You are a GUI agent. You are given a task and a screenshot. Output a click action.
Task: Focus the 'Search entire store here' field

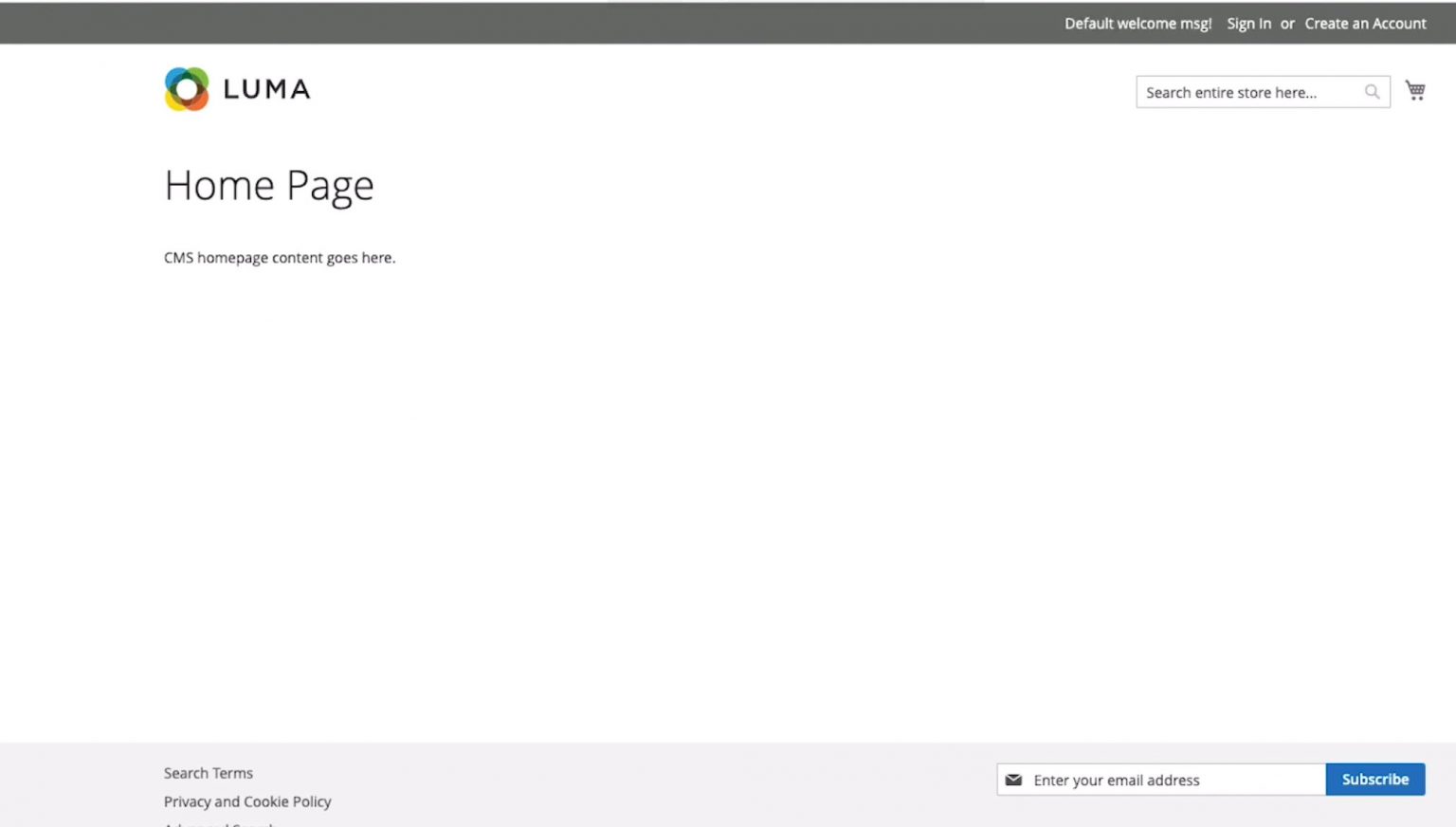[1247, 92]
